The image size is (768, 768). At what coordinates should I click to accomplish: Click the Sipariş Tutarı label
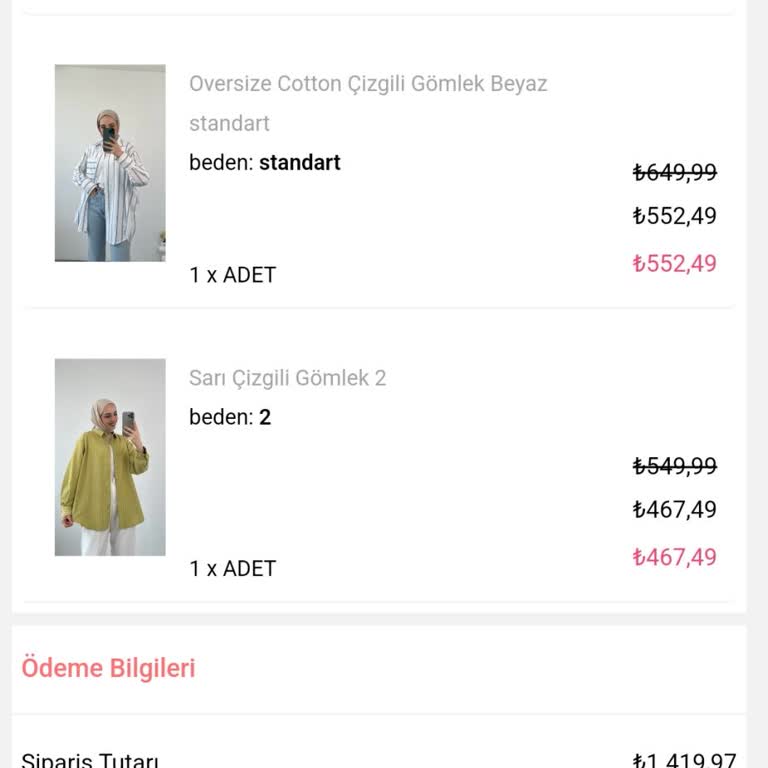coord(90,761)
